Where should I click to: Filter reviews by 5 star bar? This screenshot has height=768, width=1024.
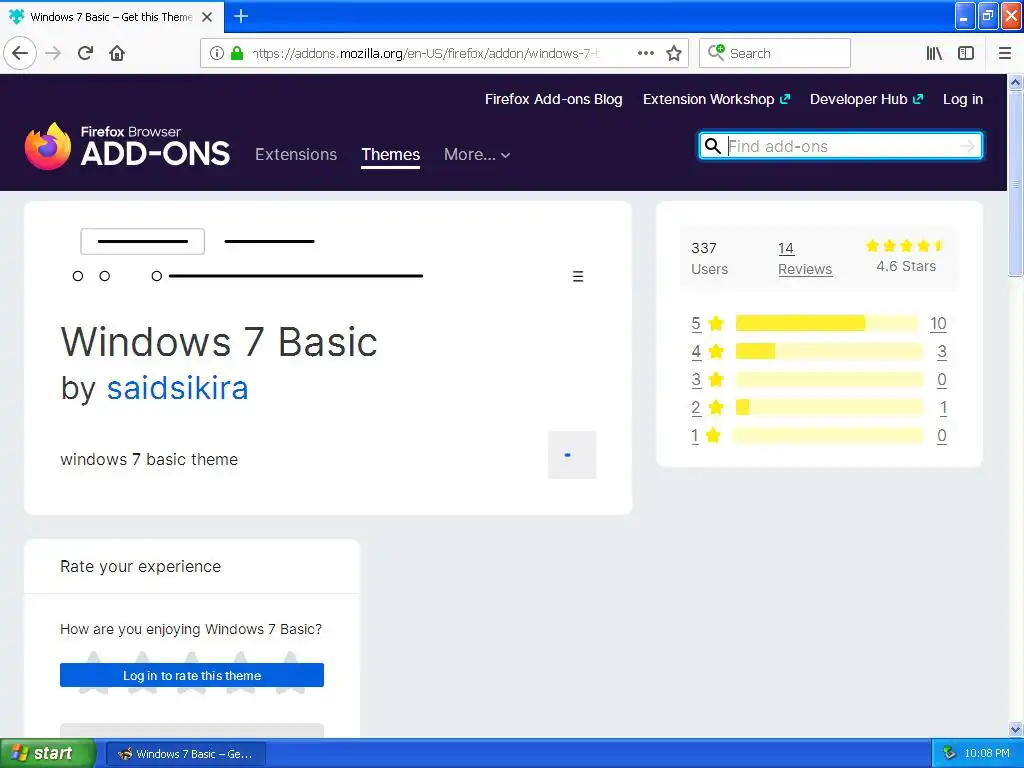(827, 323)
